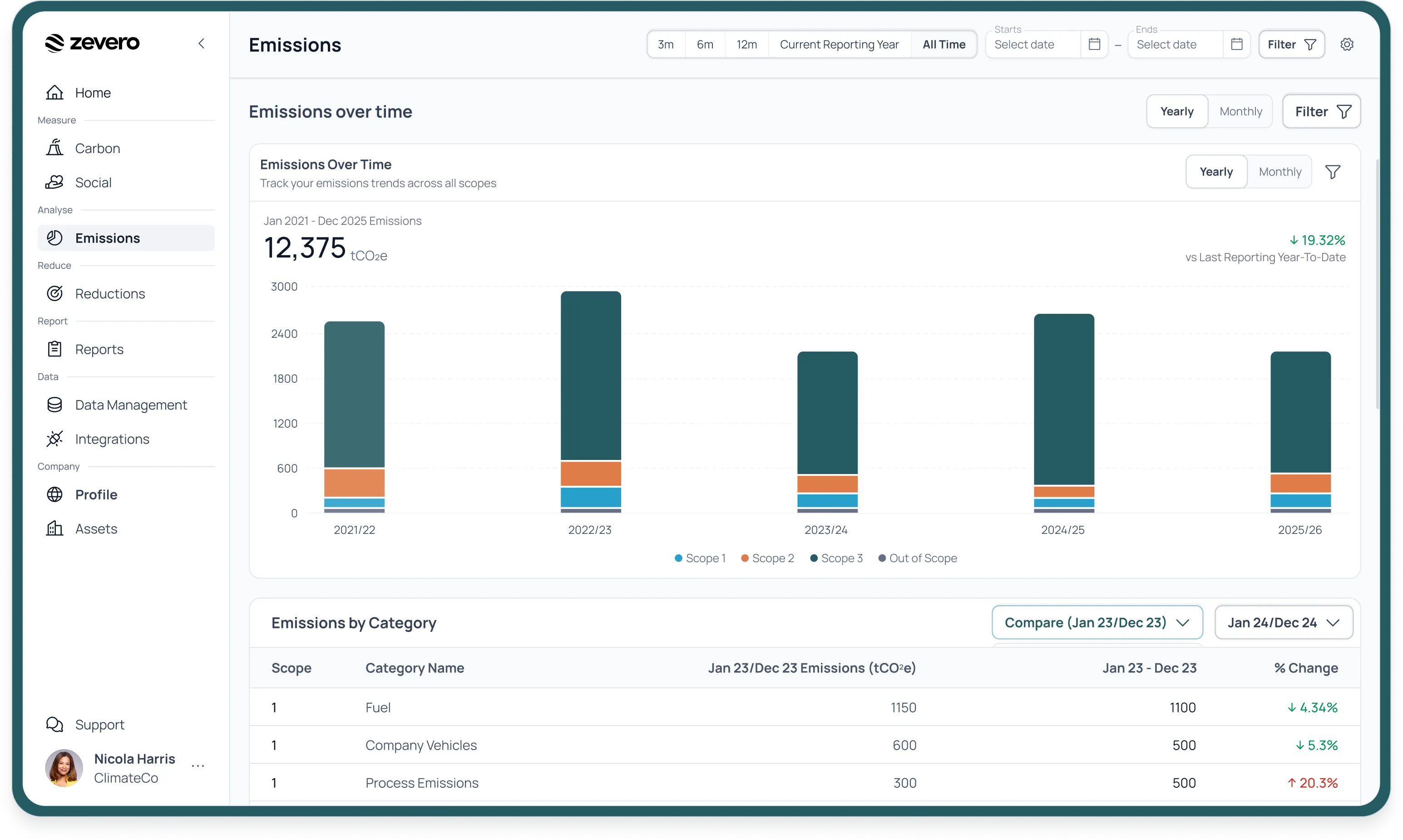Open the Support chat icon
Screen dimensions: 1403x840
tap(54, 724)
